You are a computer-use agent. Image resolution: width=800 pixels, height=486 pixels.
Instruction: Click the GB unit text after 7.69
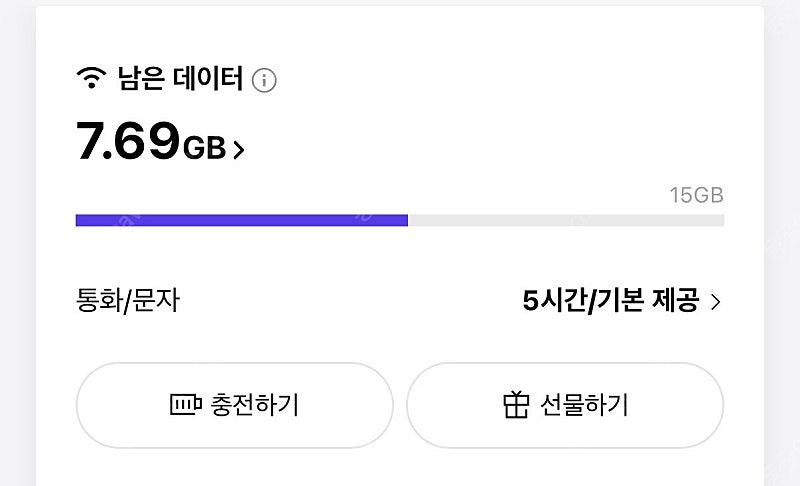(204, 148)
